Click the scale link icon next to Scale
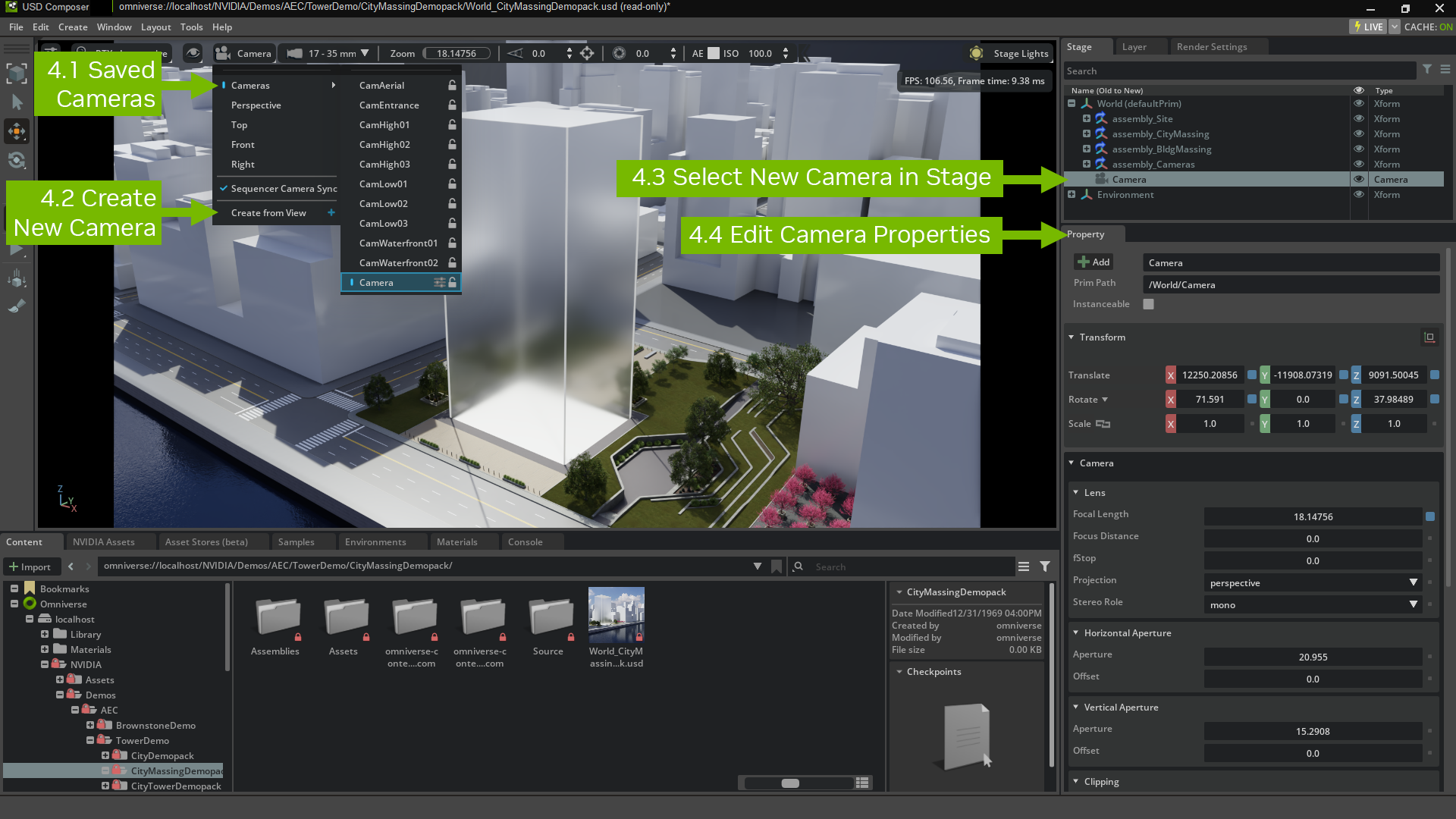This screenshot has height=819, width=1456. 1103,424
